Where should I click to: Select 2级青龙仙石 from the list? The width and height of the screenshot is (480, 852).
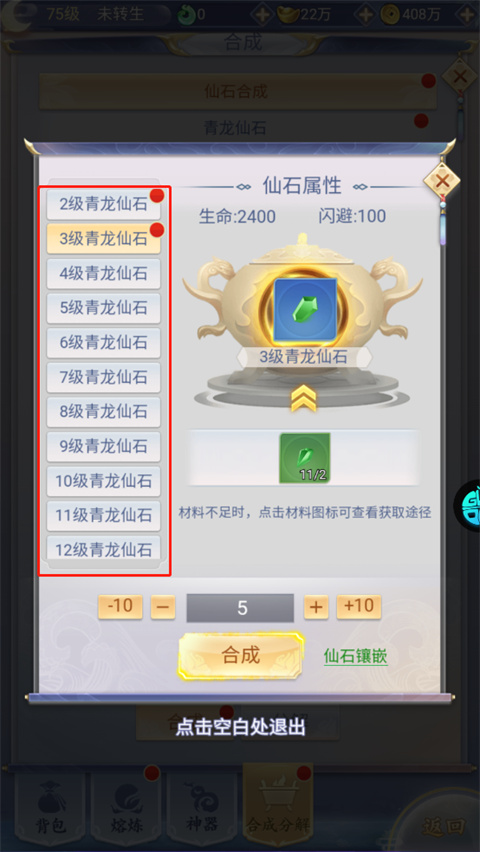click(x=103, y=204)
